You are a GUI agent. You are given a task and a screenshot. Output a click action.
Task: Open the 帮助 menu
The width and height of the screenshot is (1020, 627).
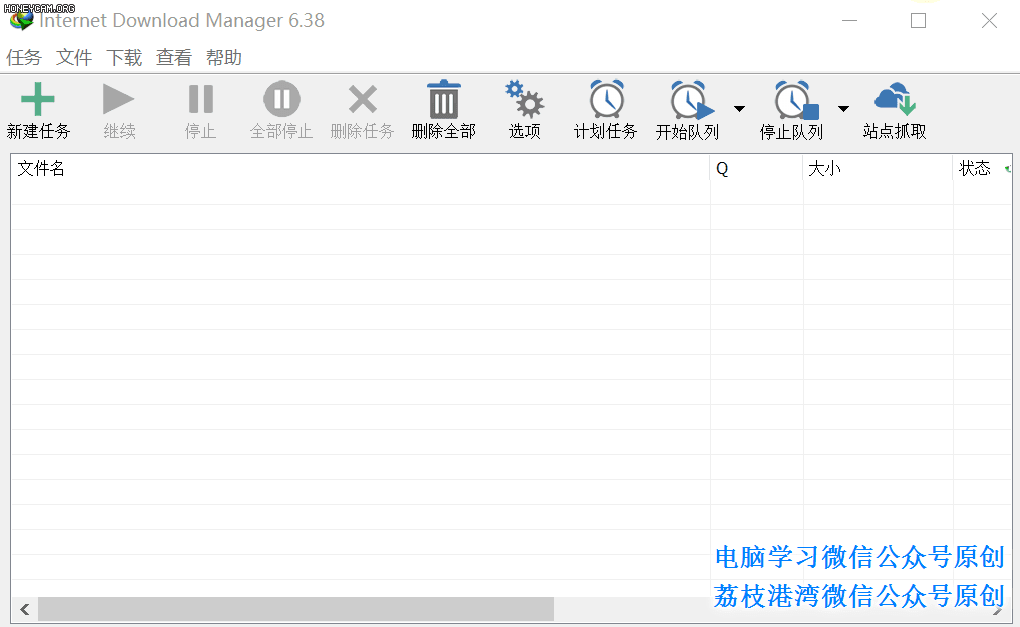[224, 57]
